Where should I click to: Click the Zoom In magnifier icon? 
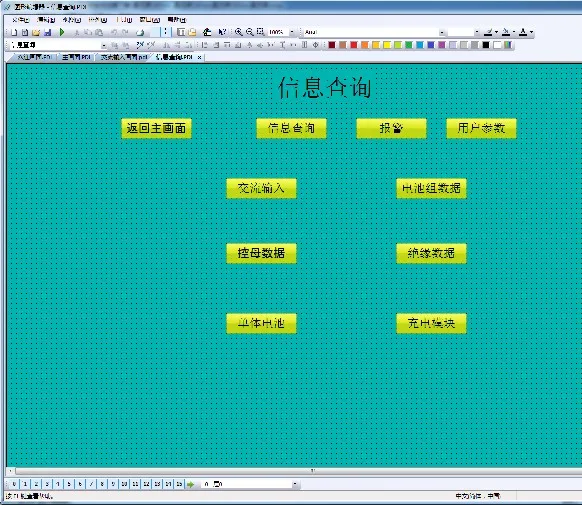(239, 32)
